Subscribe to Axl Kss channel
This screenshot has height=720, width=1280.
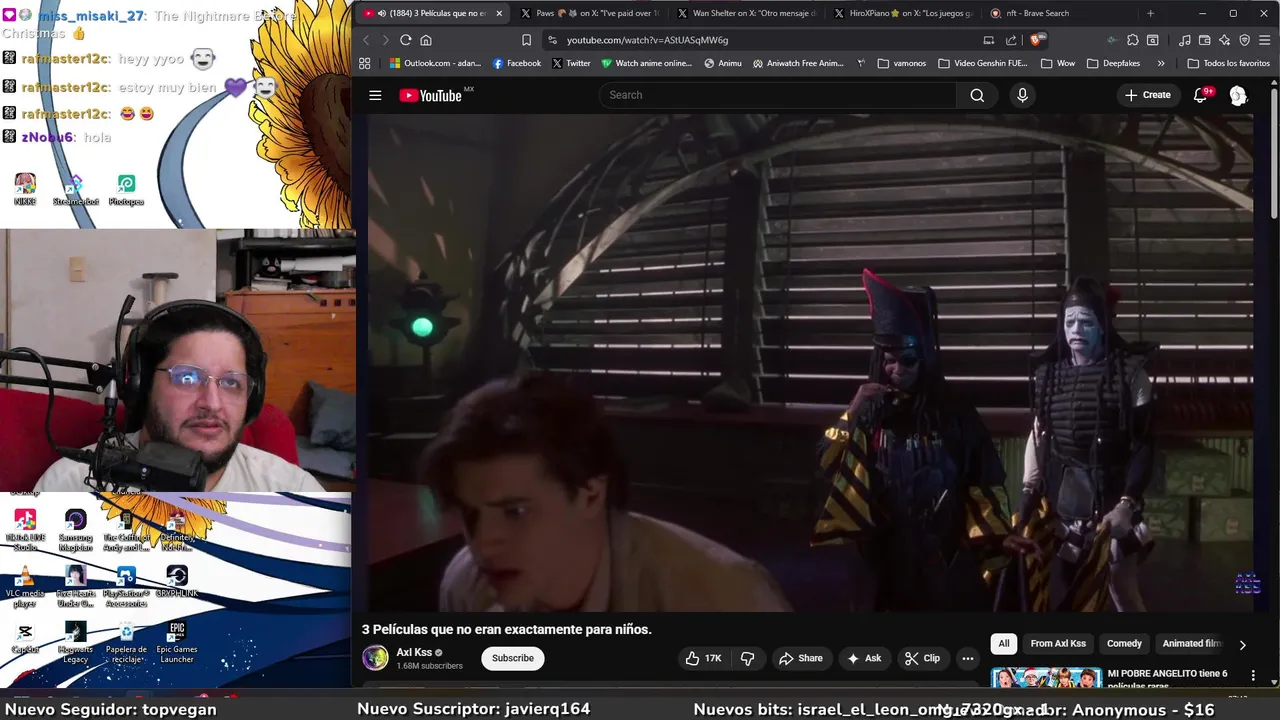(x=512, y=658)
